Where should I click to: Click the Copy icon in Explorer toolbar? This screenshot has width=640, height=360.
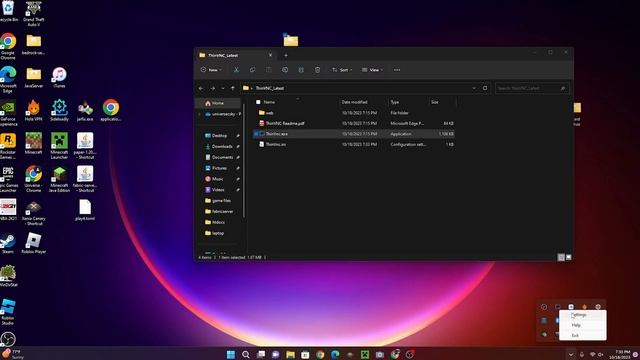coord(252,70)
